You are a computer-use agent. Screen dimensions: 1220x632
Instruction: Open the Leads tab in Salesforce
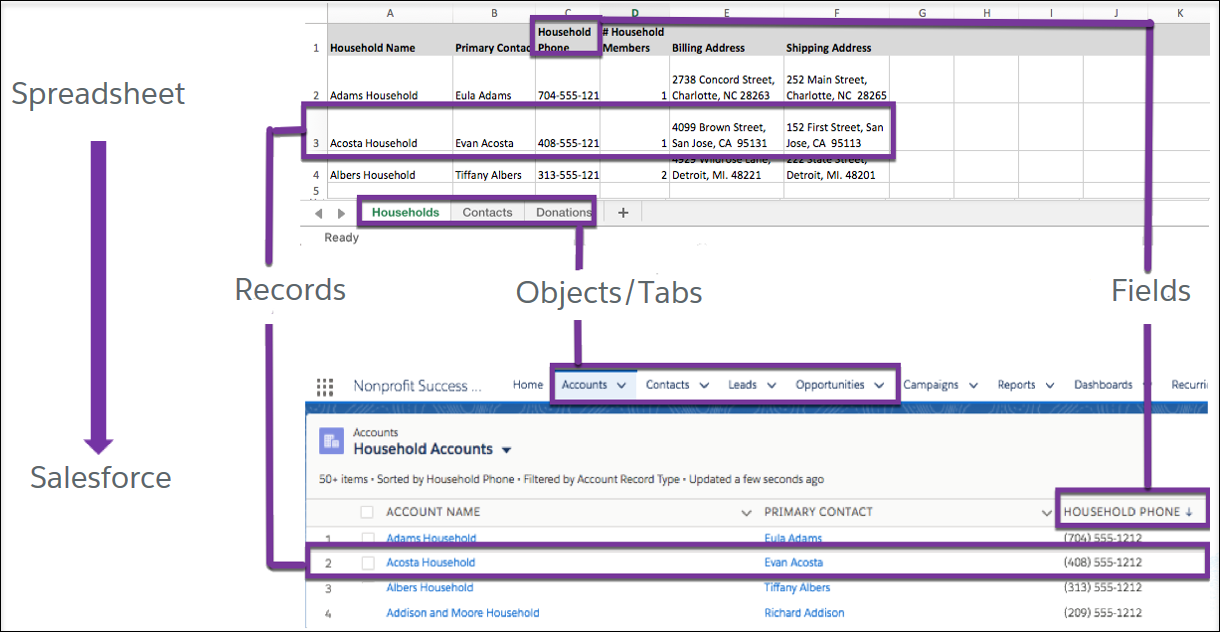coord(742,385)
